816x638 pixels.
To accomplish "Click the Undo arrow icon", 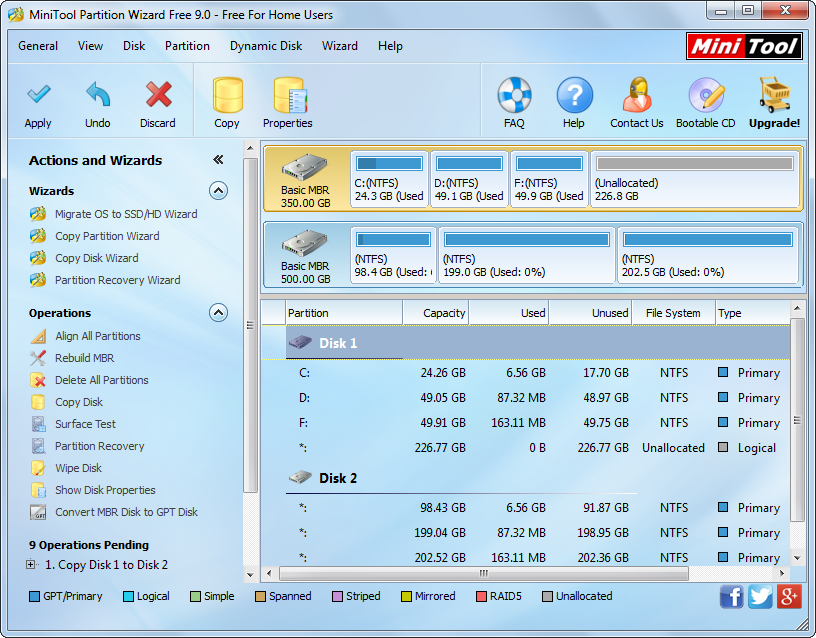I will coord(98,95).
